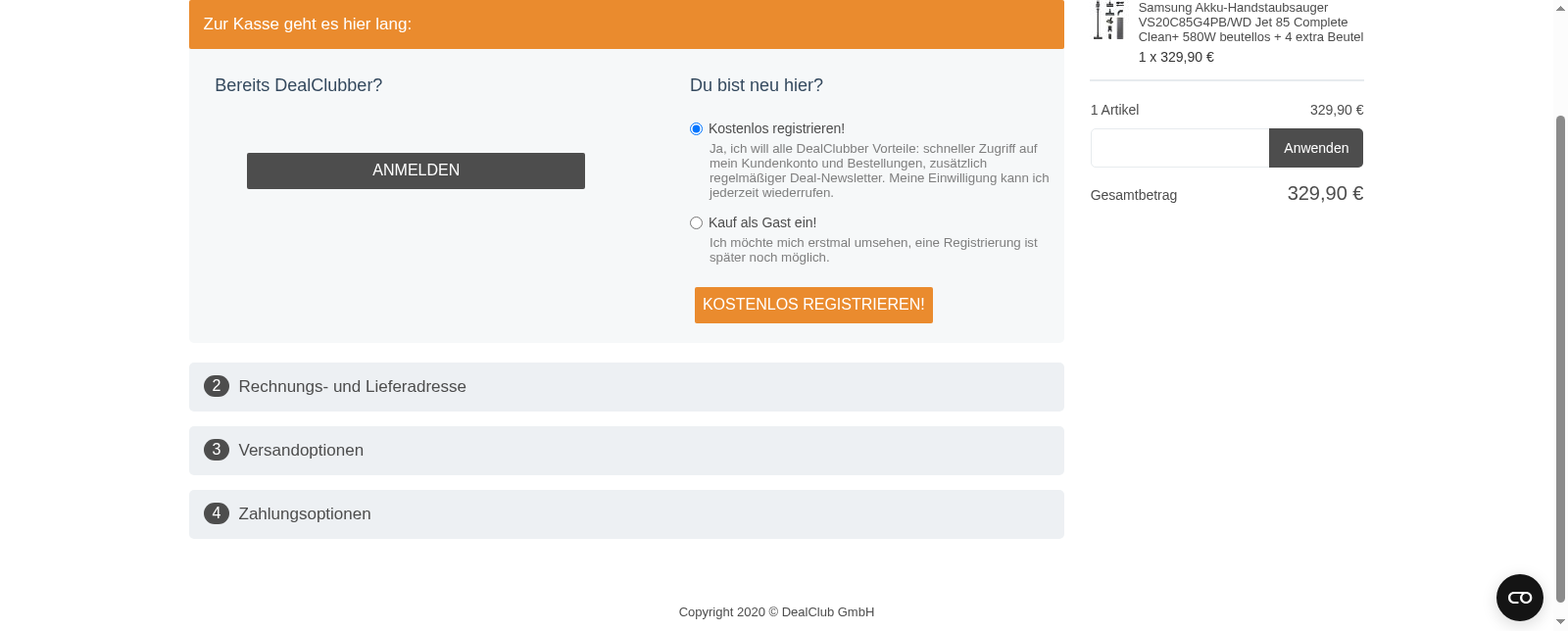Expand the Rechnungs- und Lieferadresse section

pos(352,386)
